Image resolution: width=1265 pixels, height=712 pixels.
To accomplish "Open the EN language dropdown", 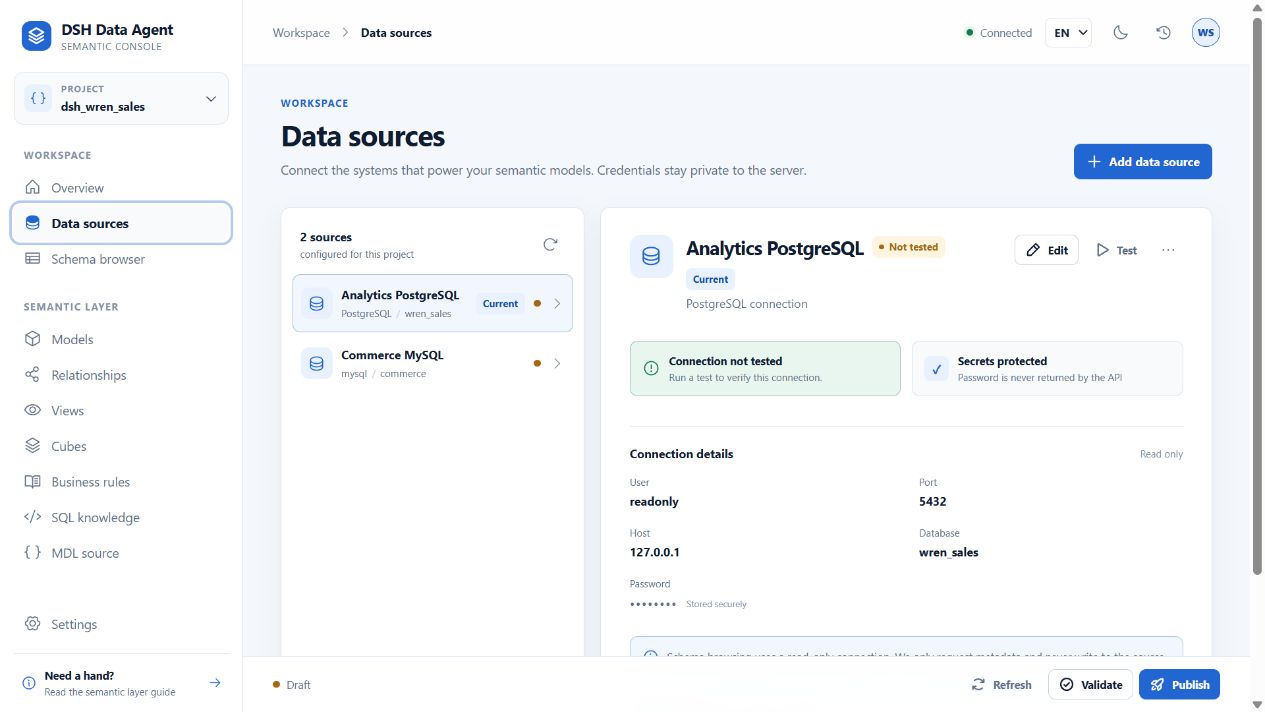I will pos(1068,33).
